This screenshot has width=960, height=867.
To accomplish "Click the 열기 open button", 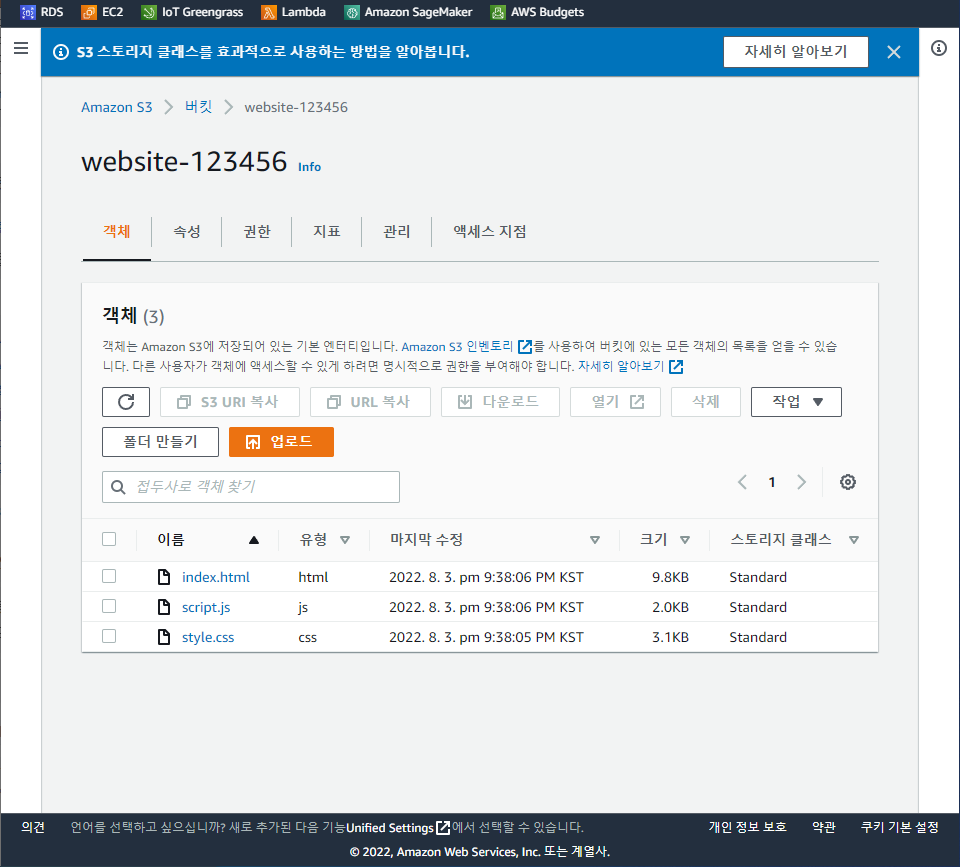I will click(x=615, y=402).
